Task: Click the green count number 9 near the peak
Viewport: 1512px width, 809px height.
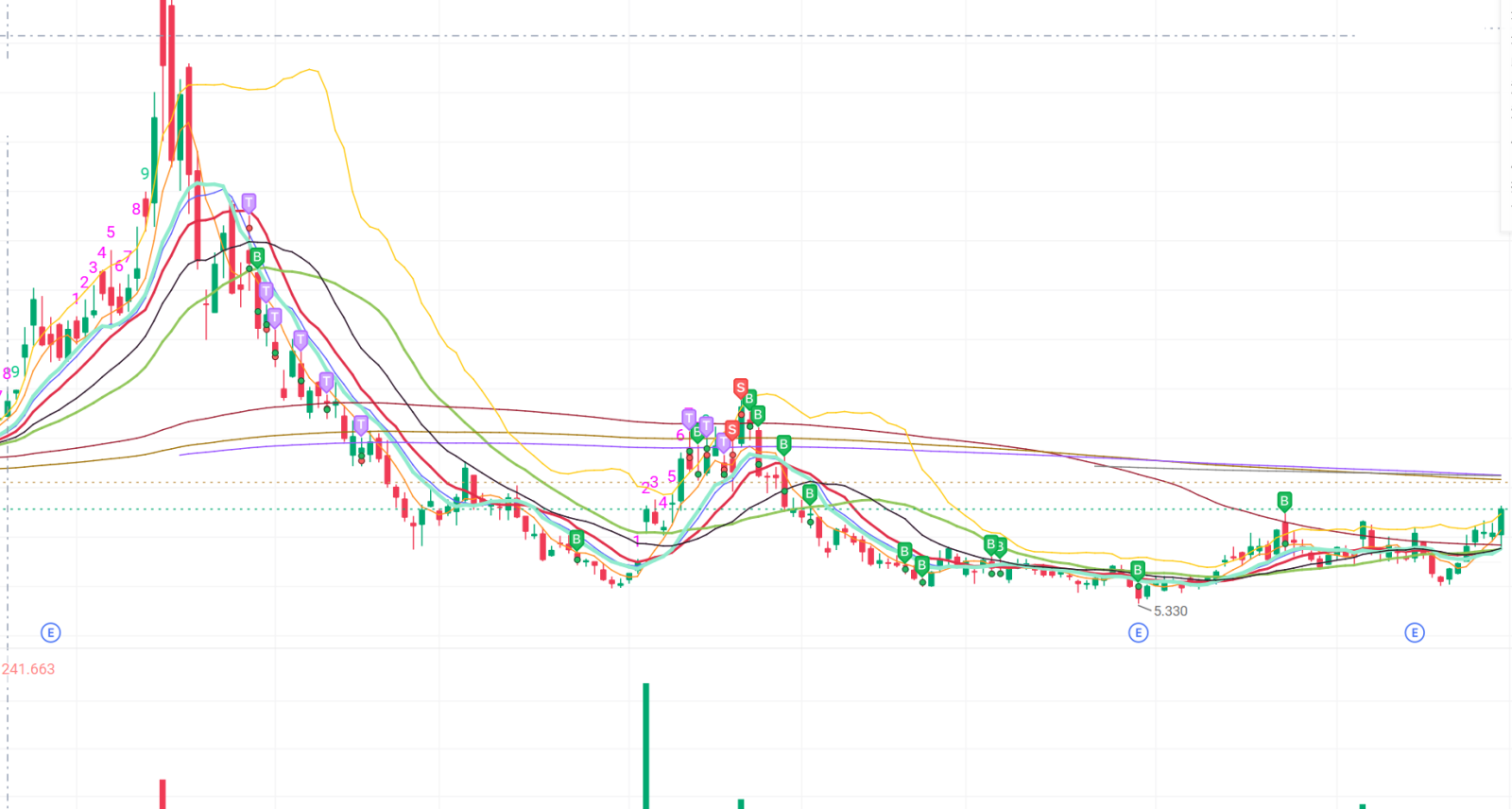Action: coord(145,174)
